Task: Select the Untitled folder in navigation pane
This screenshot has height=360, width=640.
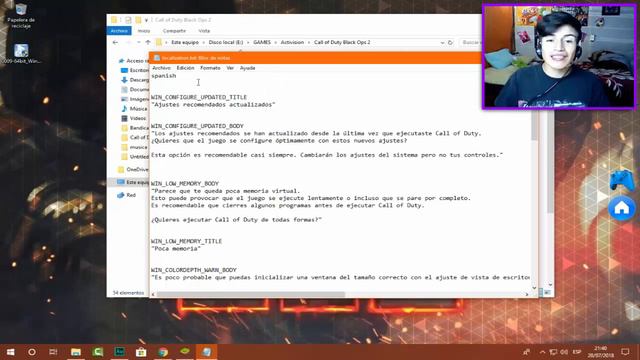Action: pyautogui.click(x=135, y=157)
